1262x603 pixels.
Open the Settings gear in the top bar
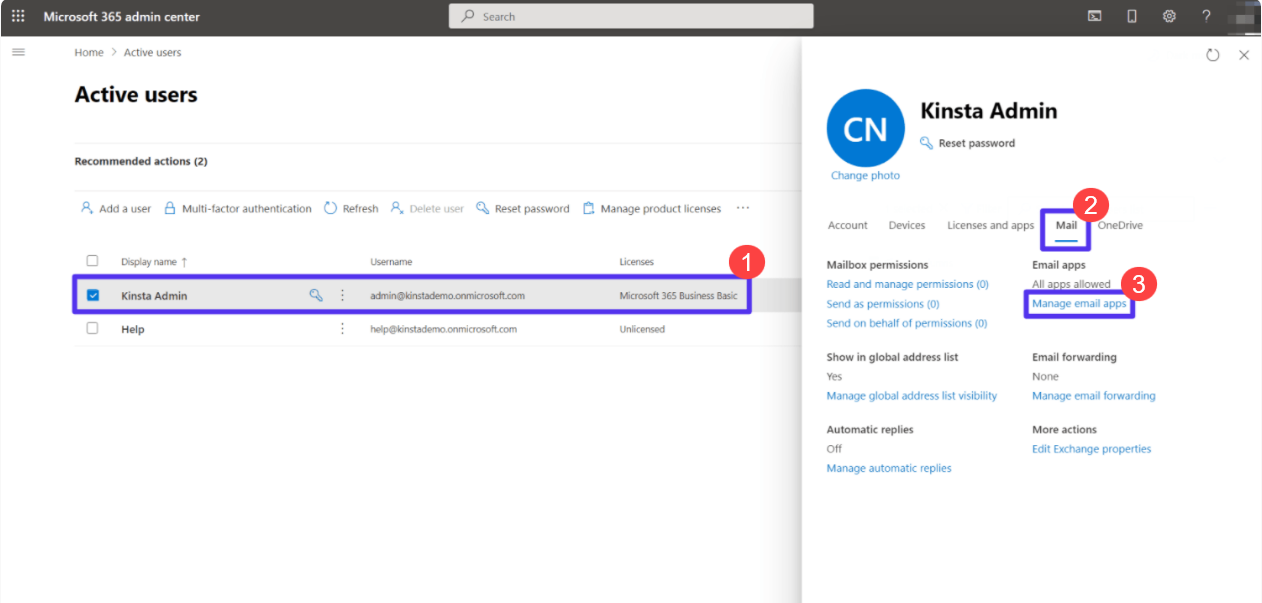1169,16
